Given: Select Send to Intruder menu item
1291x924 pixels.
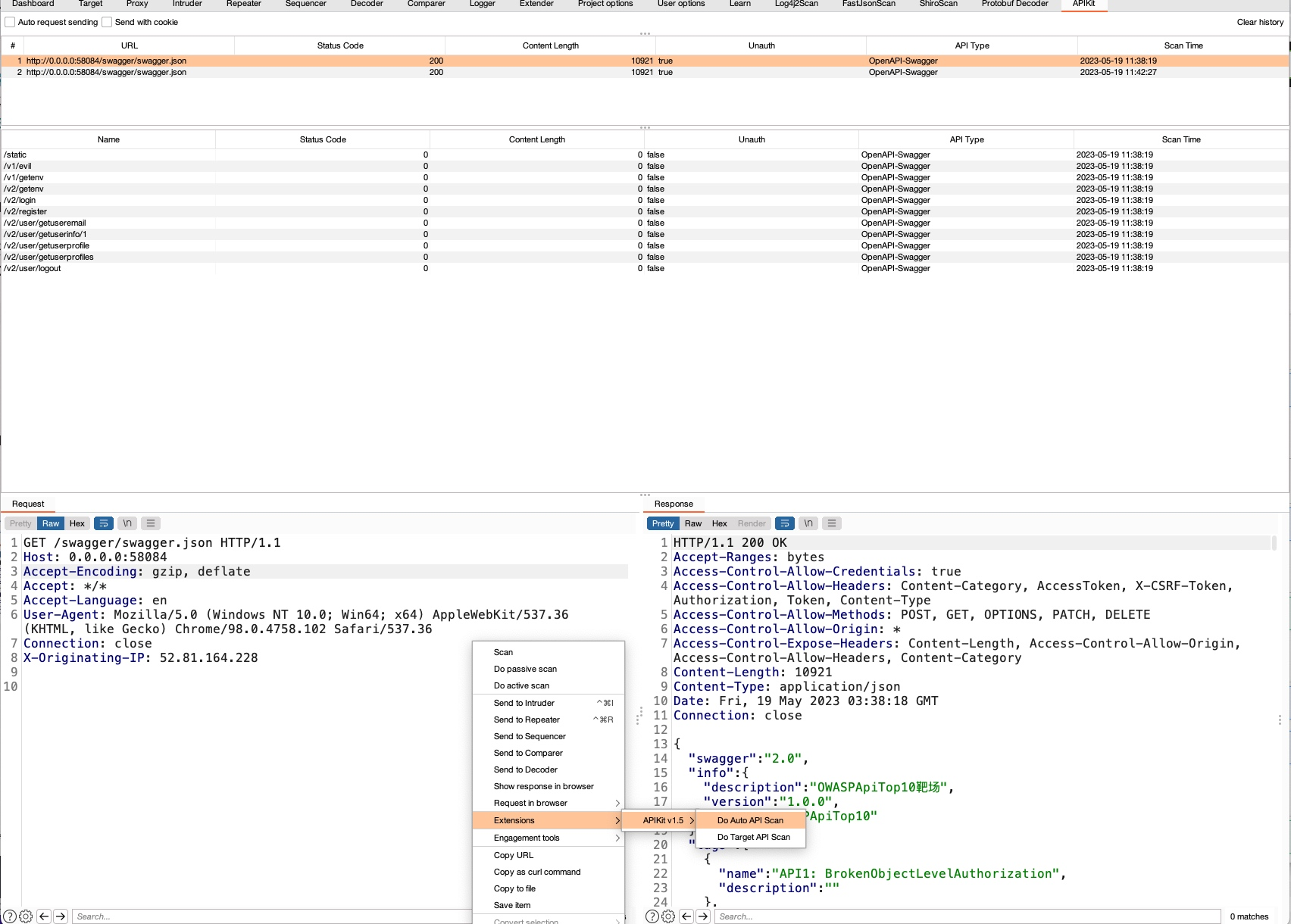Looking at the screenshot, I should 547,703.
